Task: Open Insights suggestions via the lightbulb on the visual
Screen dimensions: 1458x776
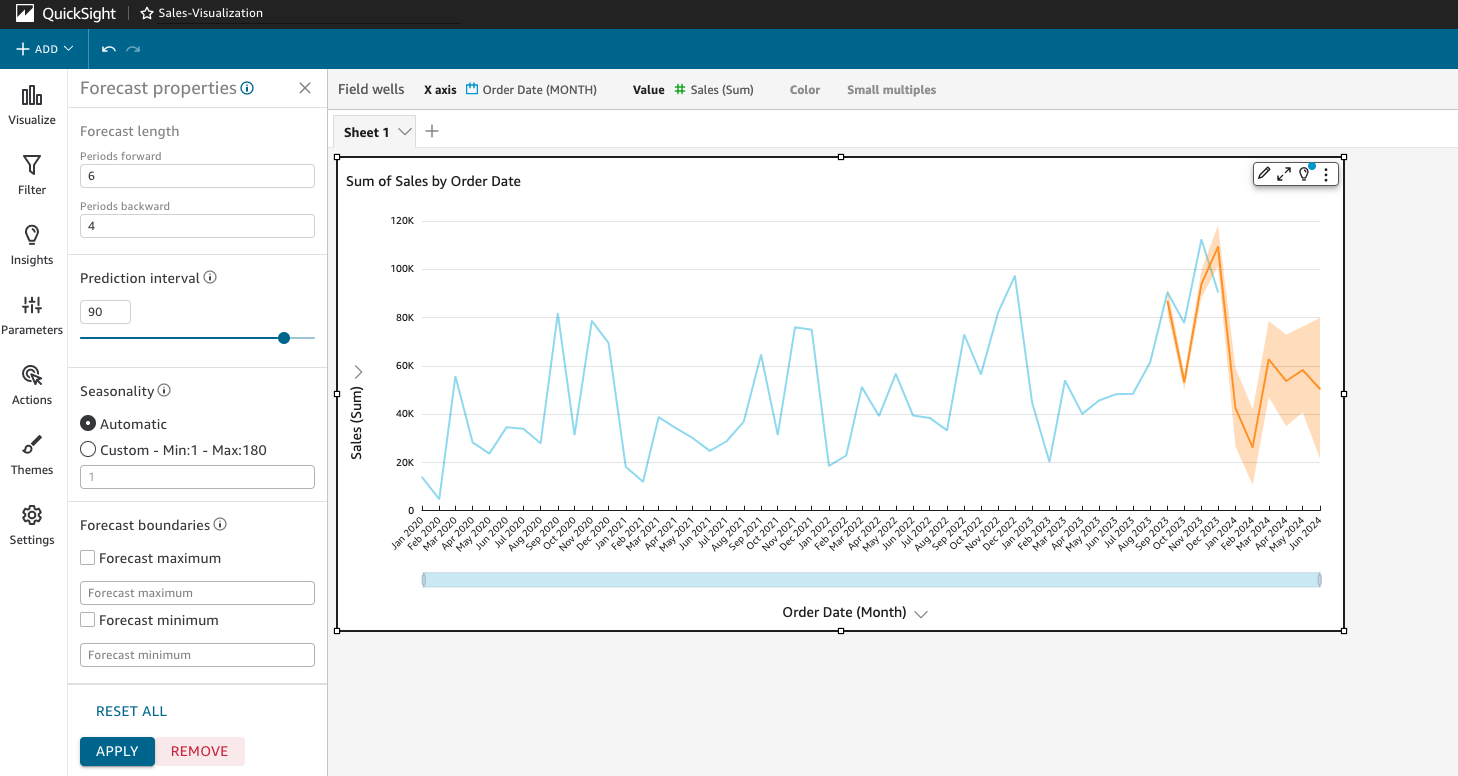Action: 1305,173
